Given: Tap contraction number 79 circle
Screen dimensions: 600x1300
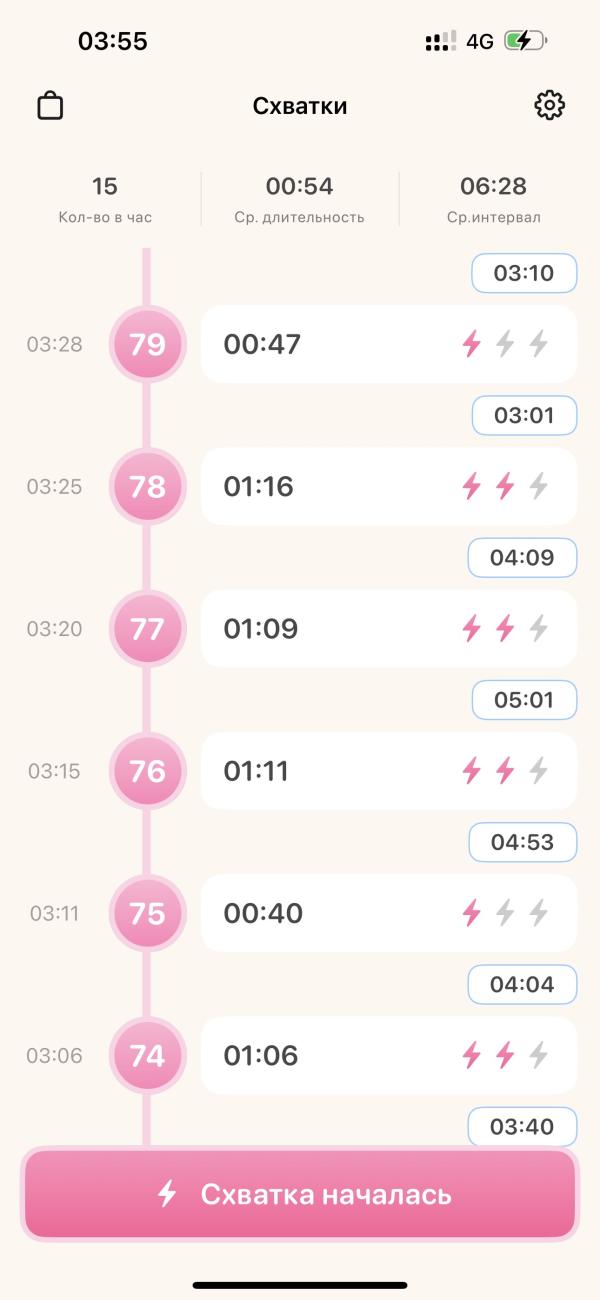Looking at the screenshot, I should click(x=147, y=345).
